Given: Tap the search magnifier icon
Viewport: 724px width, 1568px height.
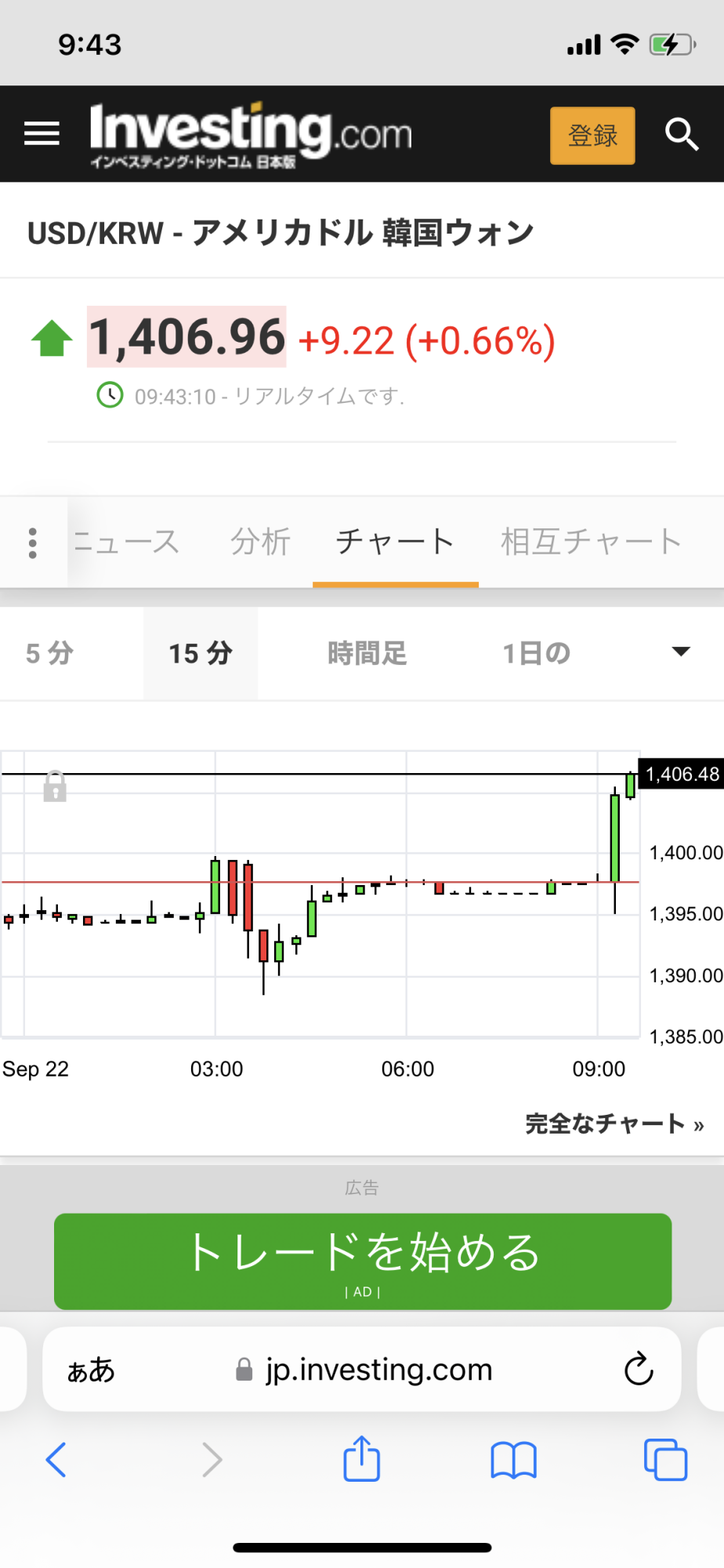Looking at the screenshot, I should click(681, 135).
